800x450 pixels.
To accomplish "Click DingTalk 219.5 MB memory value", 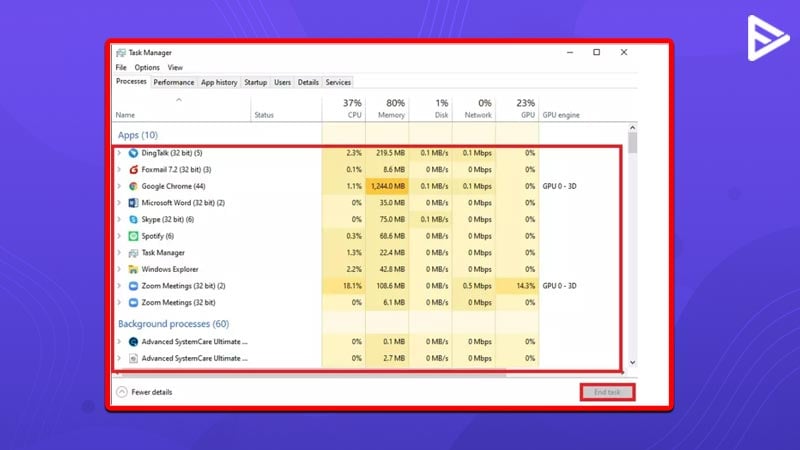I will tap(390, 153).
